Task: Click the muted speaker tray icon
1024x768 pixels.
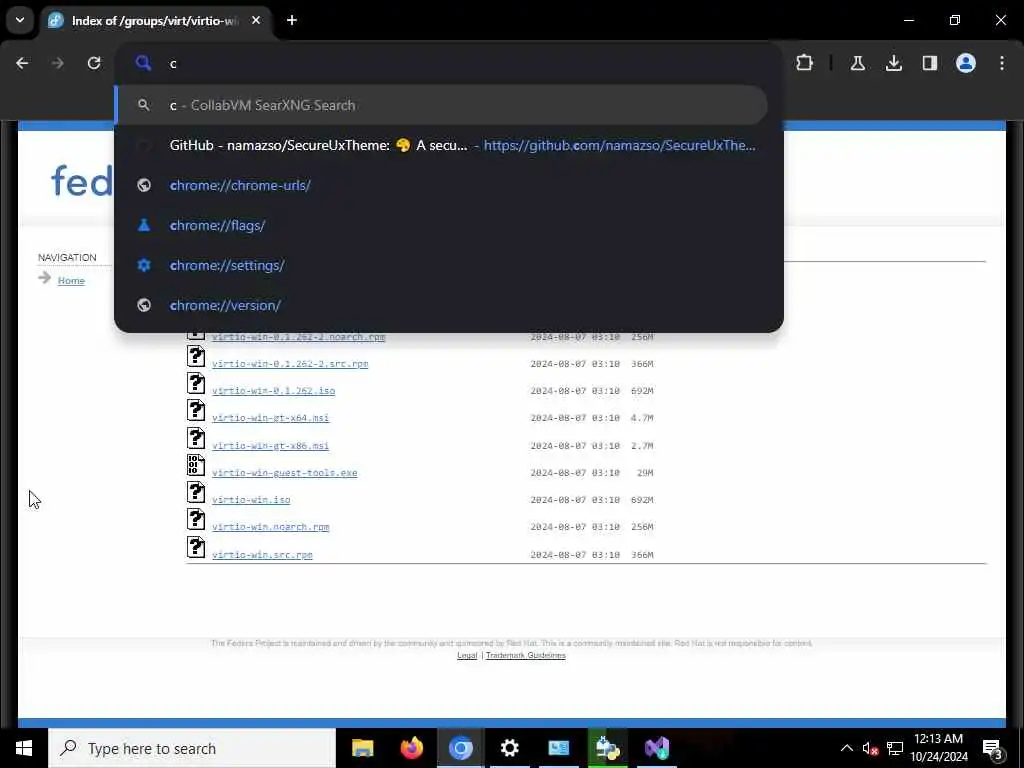Action: click(x=870, y=748)
